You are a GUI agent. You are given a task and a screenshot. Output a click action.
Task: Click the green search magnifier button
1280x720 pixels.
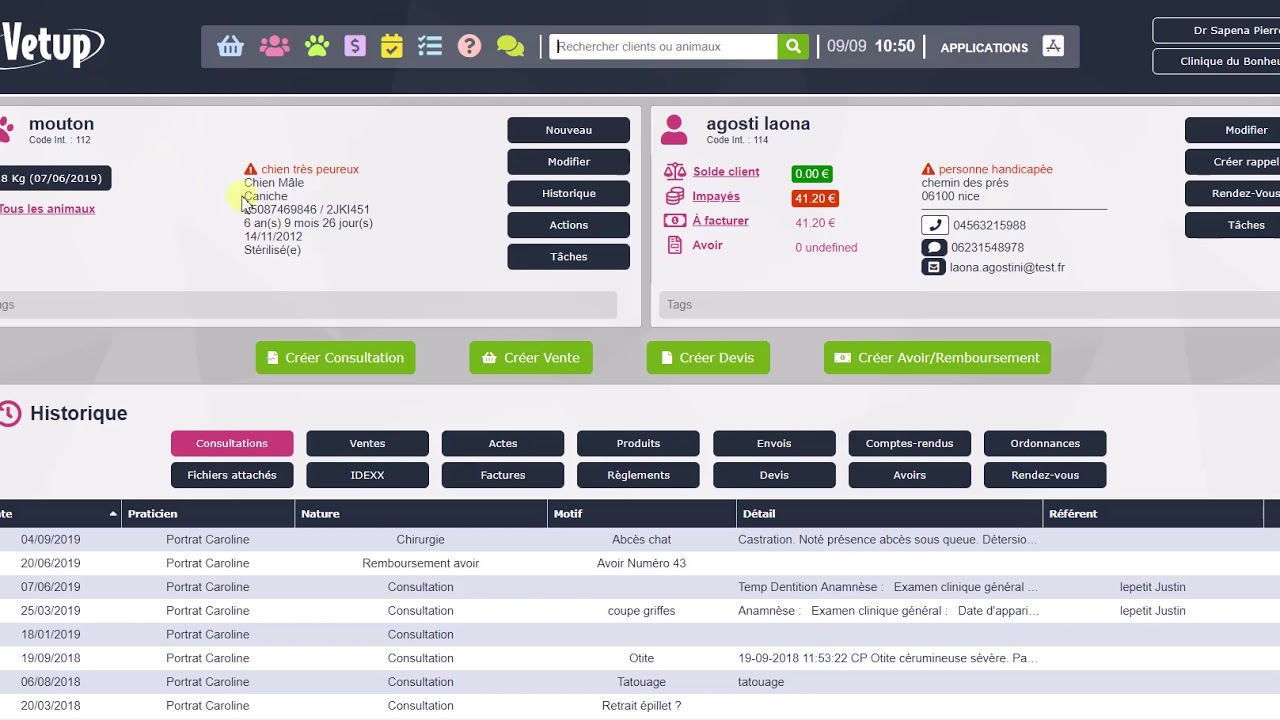coord(793,47)
